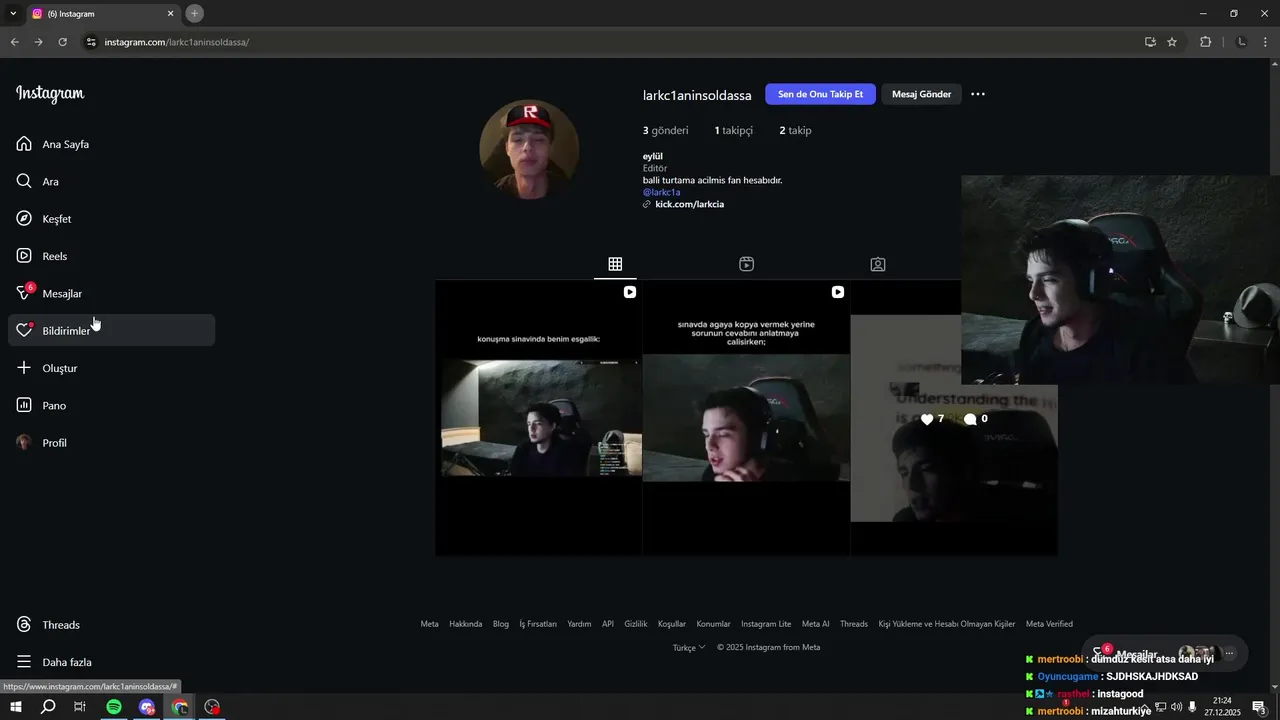This screenshot has width=1280, height=720.
Task: Open the Chrome profile avatar
Action: pyautogui.click(x=1241, y=42)
